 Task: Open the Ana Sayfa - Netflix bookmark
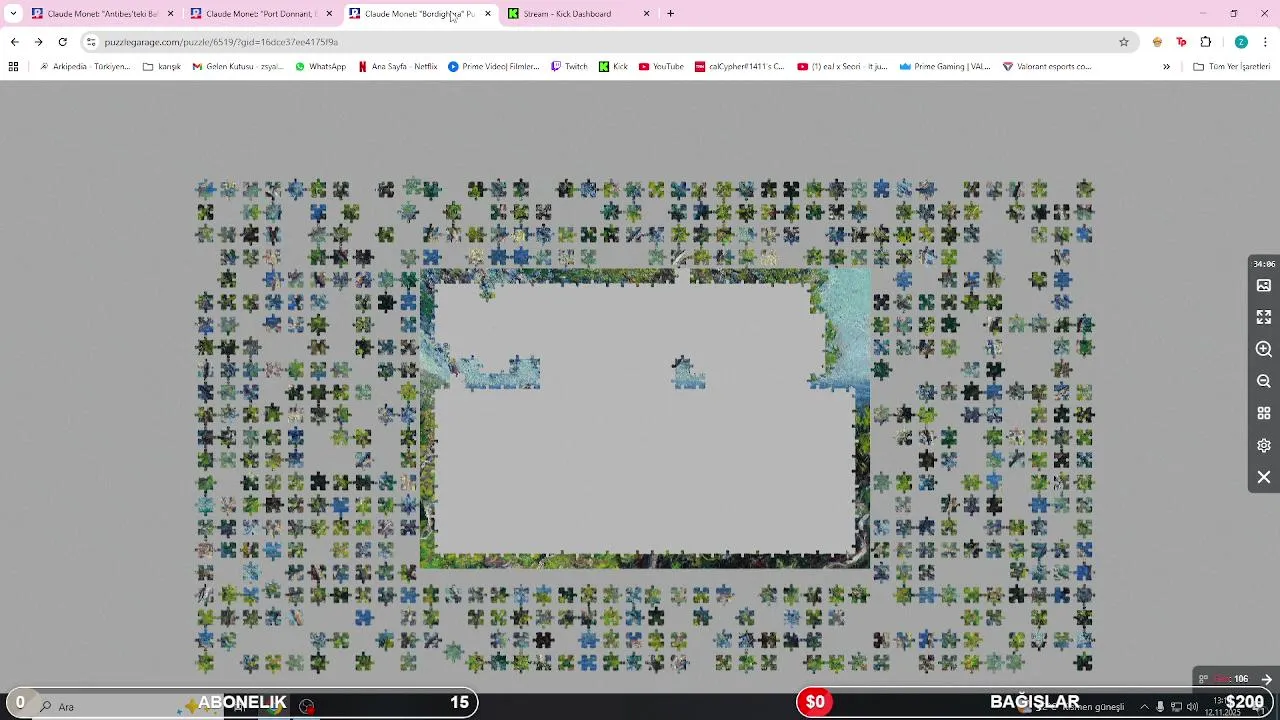point(397,67)
